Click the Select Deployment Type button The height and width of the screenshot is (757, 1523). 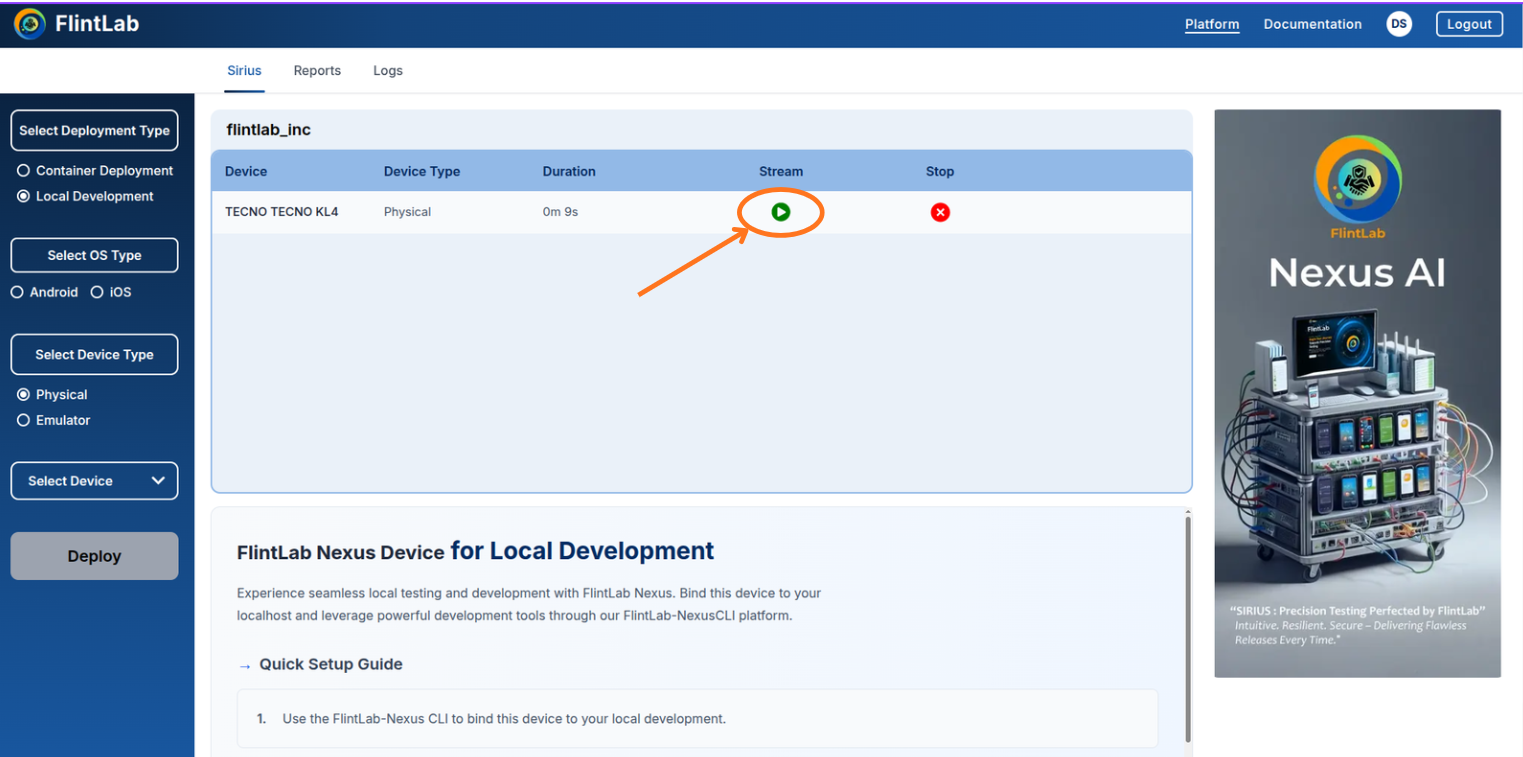[94, 131]
